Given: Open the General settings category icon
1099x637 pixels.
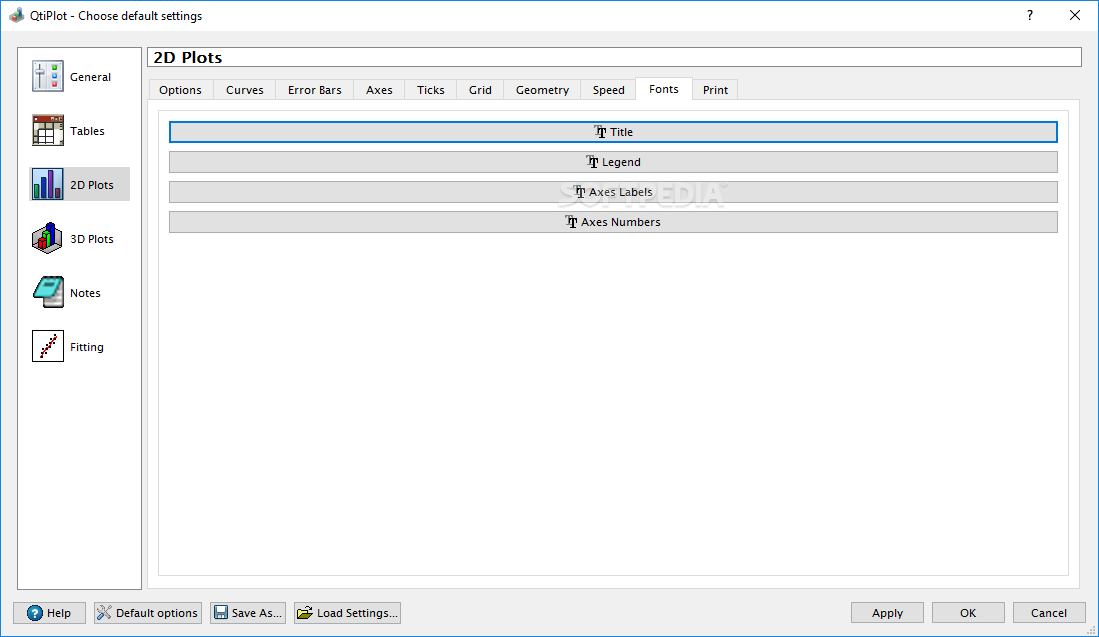Looking at the screenshot, I should (48, 76).
